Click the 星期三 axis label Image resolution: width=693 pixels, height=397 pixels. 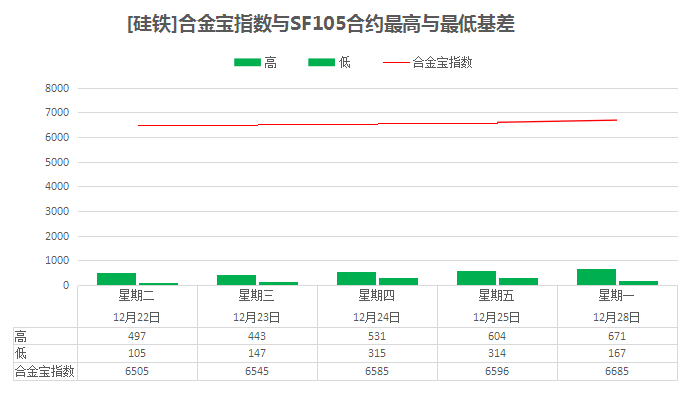(x=257, y=295)
